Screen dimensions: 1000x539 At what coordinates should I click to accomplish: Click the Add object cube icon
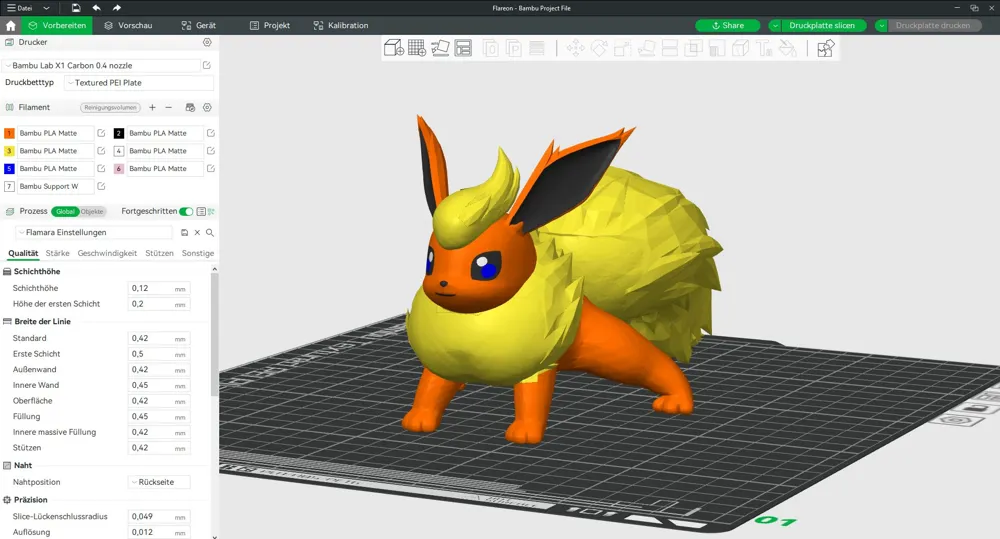(393, 48)
